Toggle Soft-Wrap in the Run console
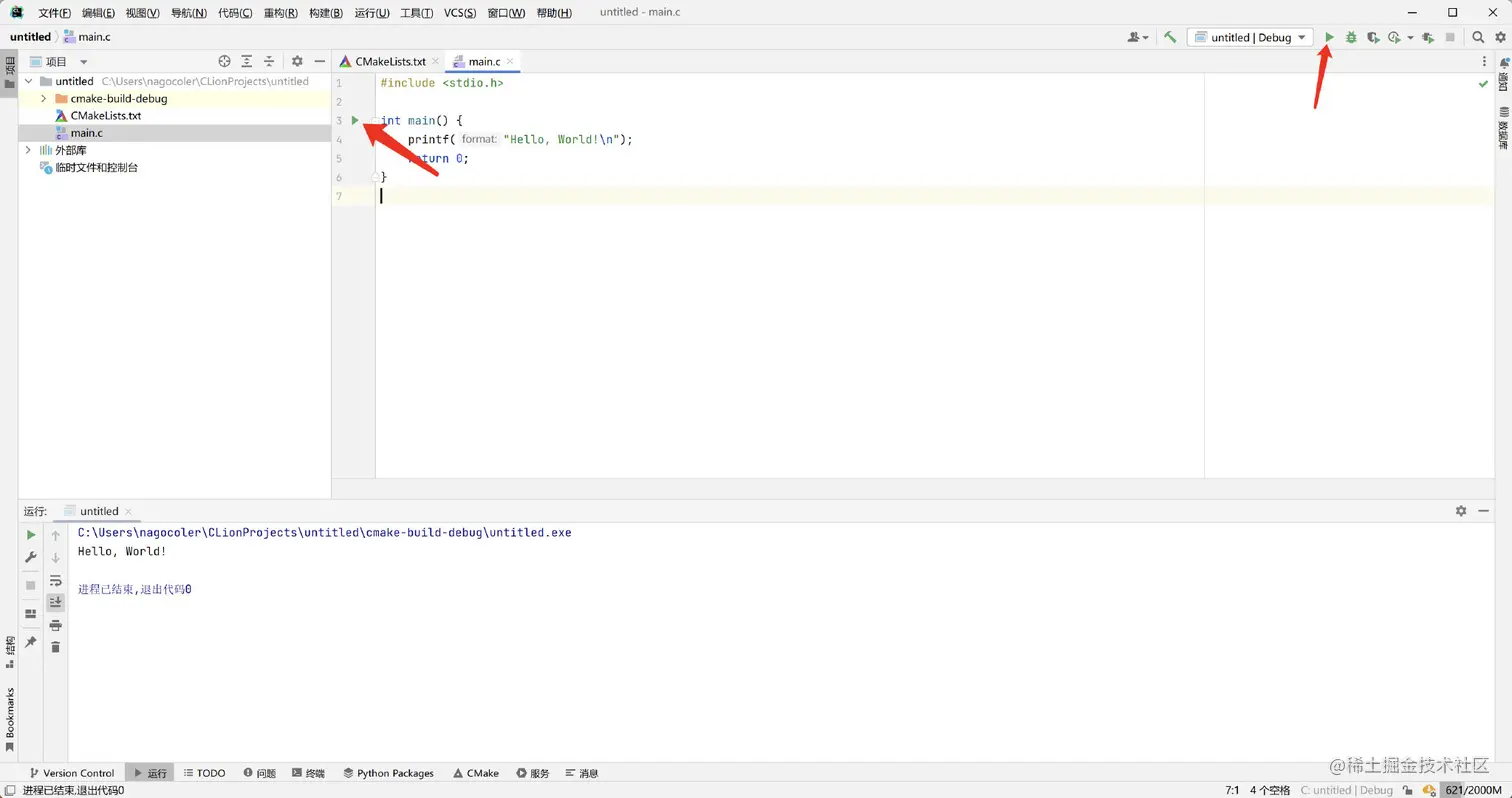 [56, 580]
